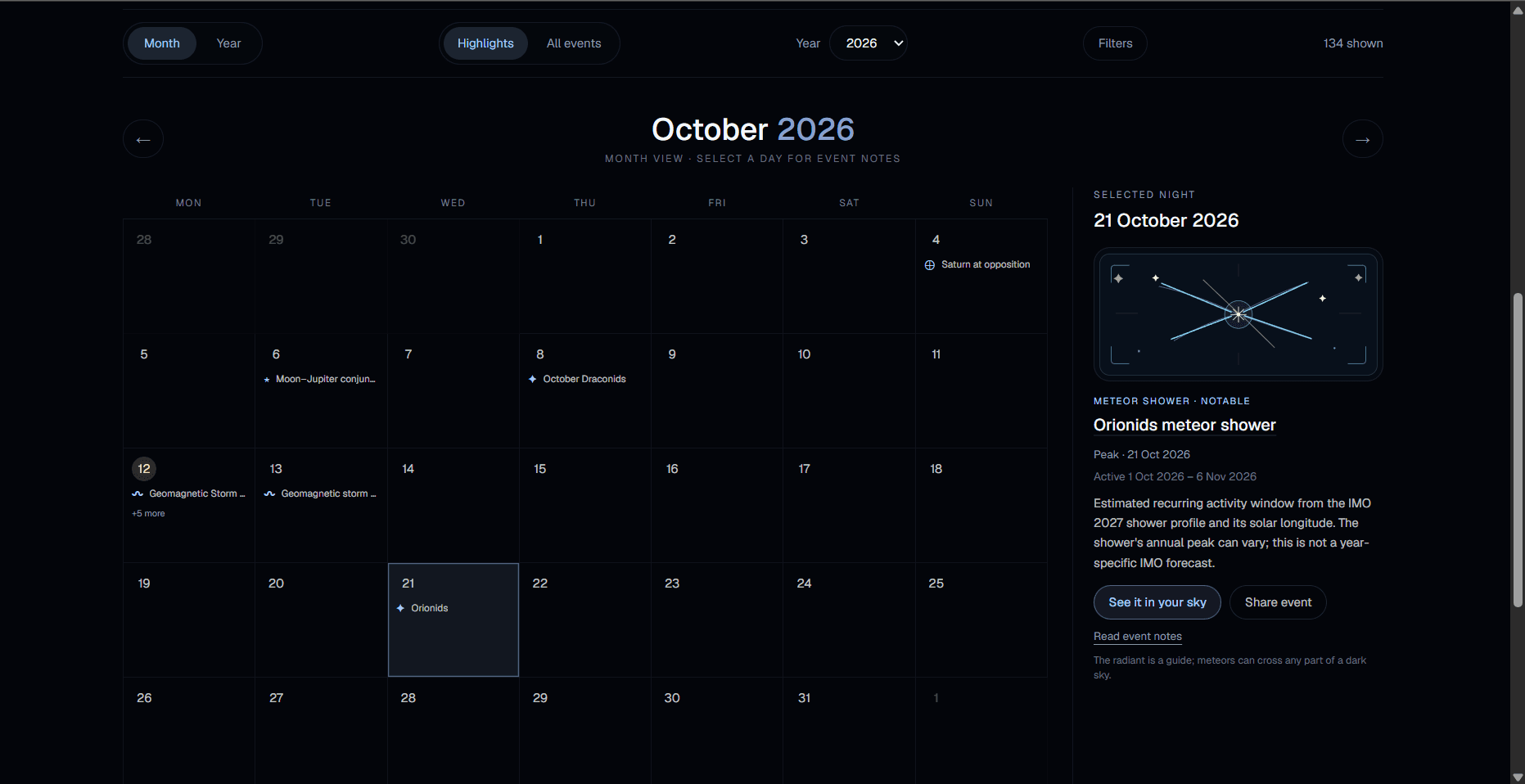Select Saturn at opposition event

[977, 265]
